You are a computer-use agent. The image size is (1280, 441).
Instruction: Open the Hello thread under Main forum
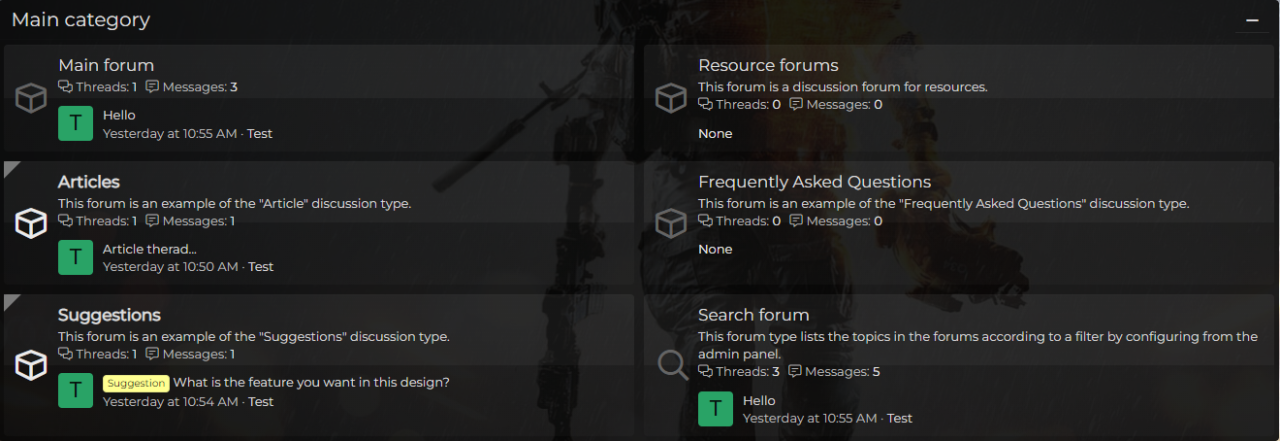coord(119,115)
